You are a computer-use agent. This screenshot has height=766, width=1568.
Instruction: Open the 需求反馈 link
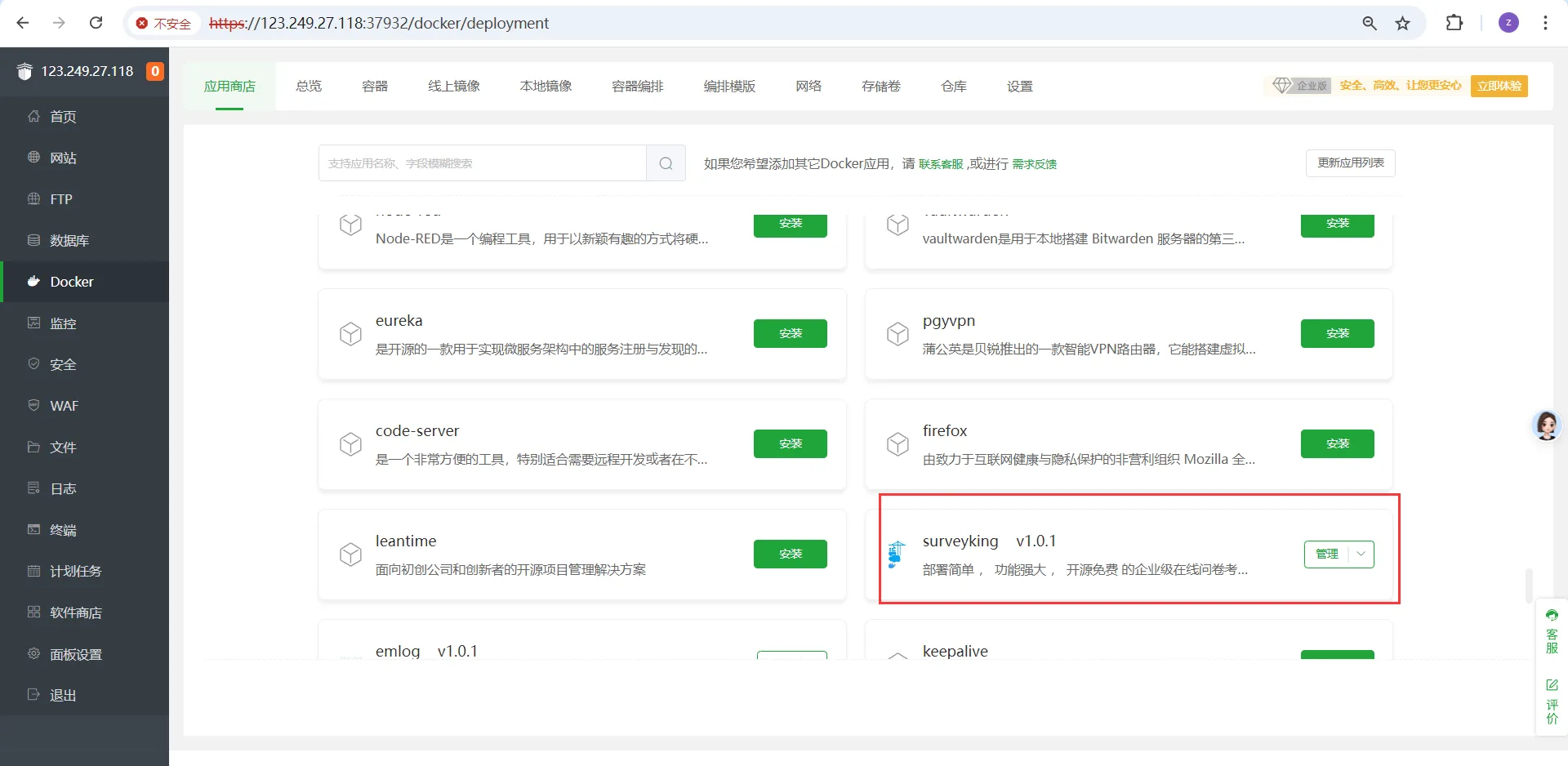coord(1034,164)
